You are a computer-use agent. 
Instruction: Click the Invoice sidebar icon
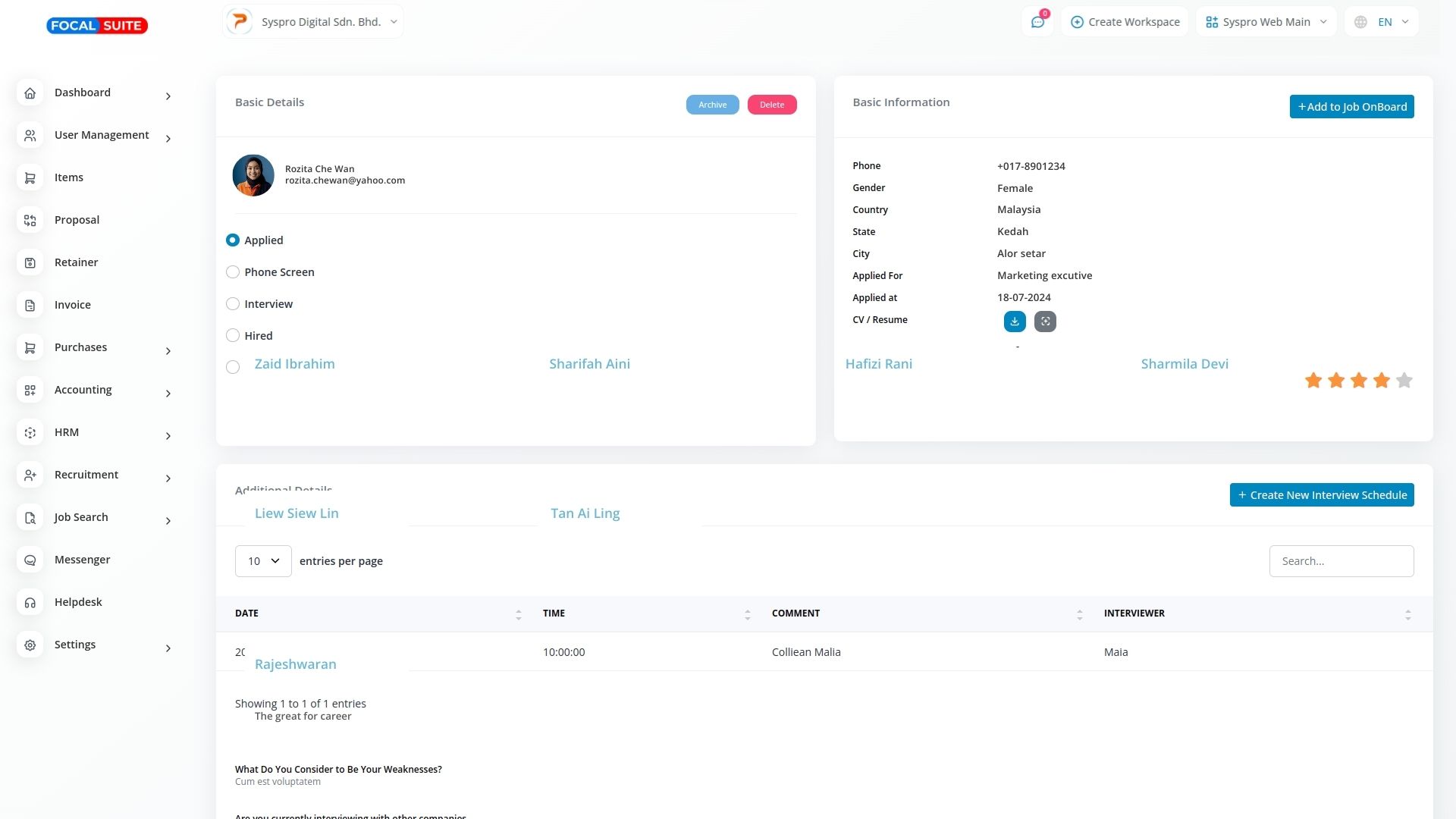30,305
